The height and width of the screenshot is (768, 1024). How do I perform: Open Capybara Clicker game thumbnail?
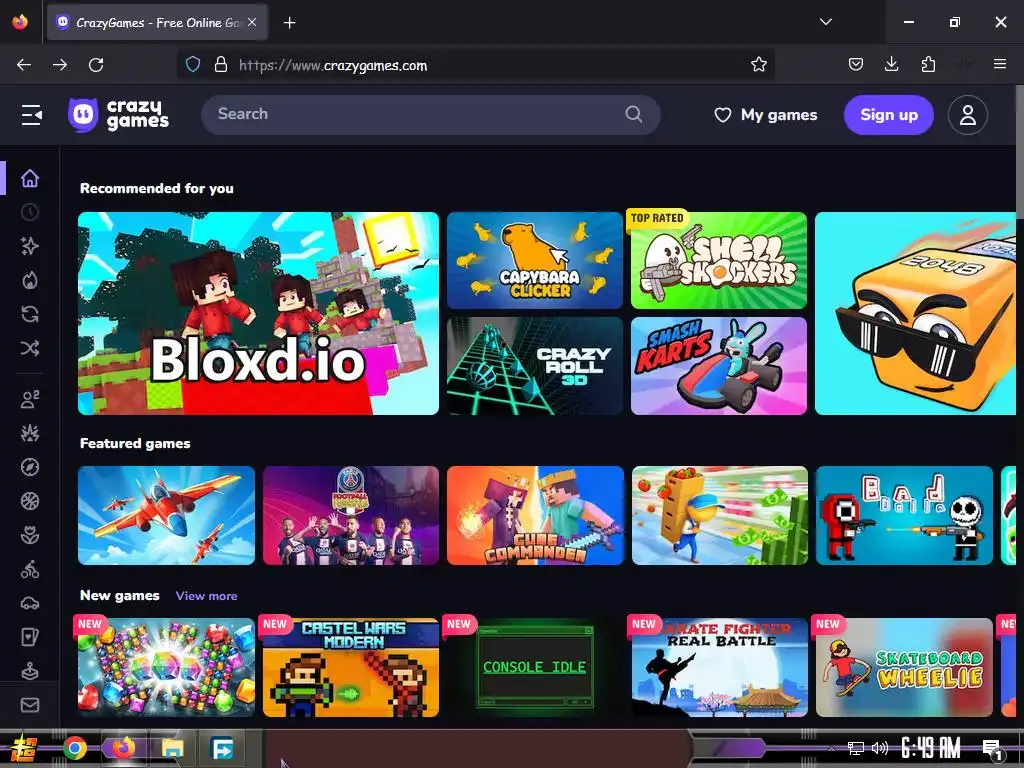[535, 261]
